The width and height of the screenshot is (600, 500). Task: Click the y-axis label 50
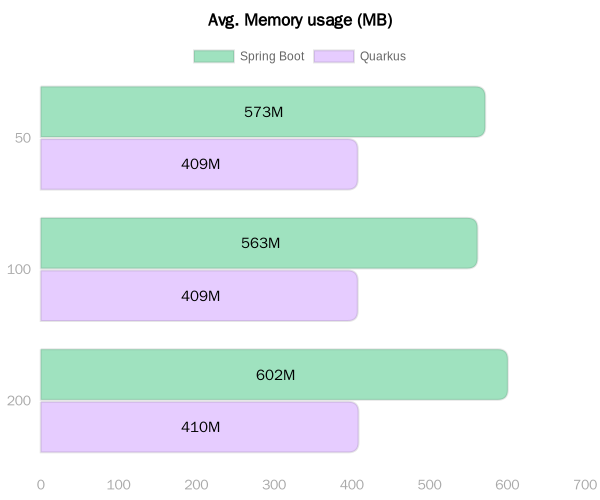point(23,138)
